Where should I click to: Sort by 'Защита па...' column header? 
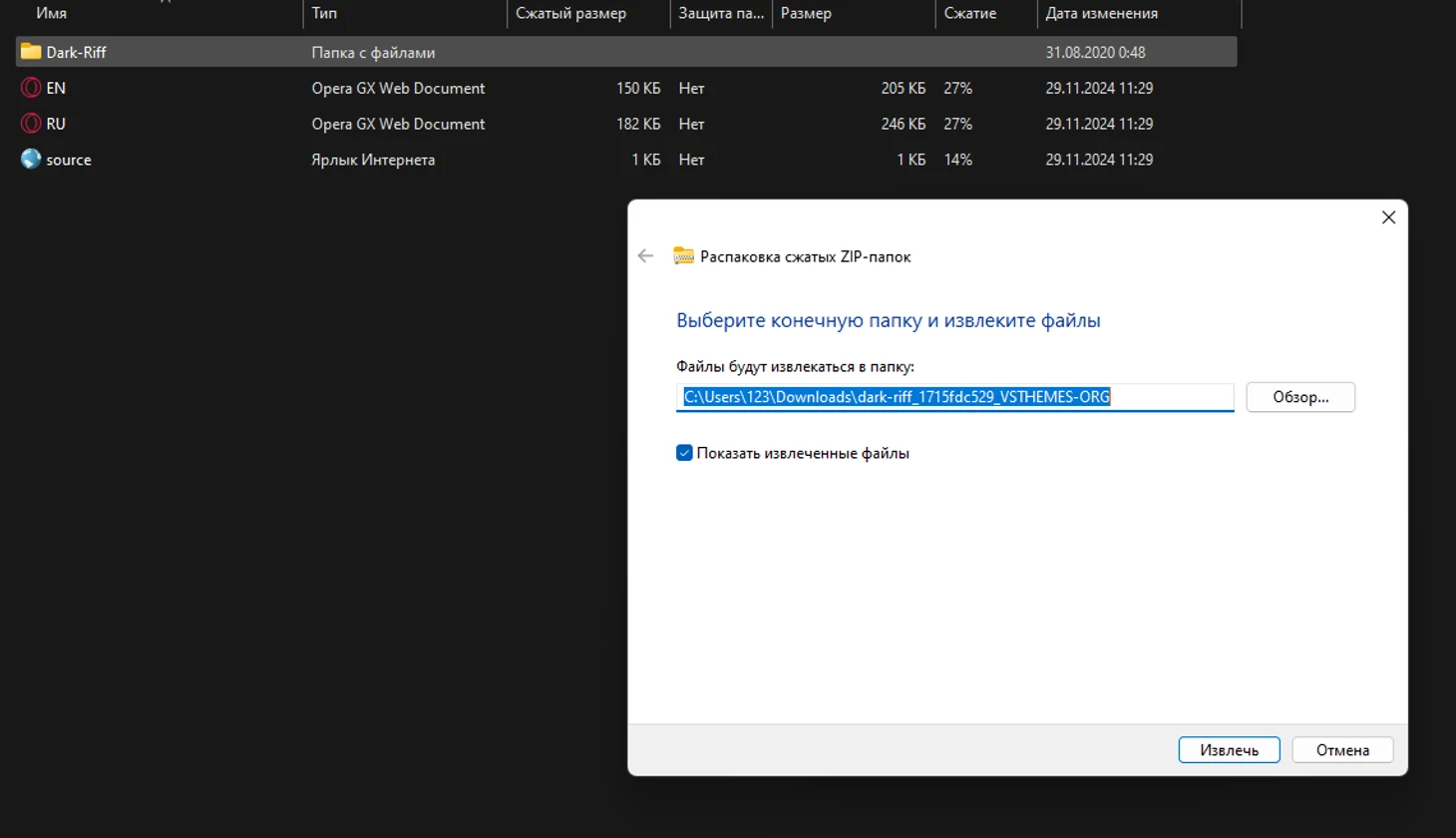(x=720, y=13)
